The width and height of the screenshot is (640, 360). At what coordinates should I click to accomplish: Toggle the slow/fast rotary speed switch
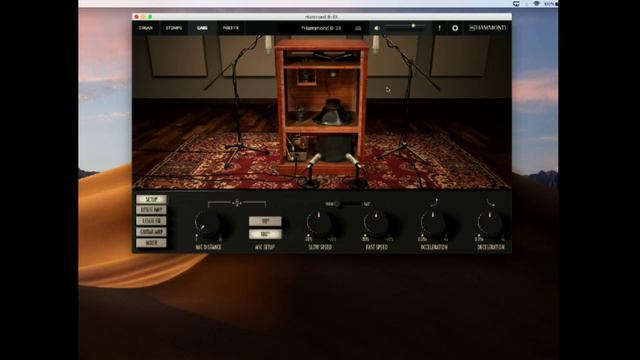[x=348, y=204]
